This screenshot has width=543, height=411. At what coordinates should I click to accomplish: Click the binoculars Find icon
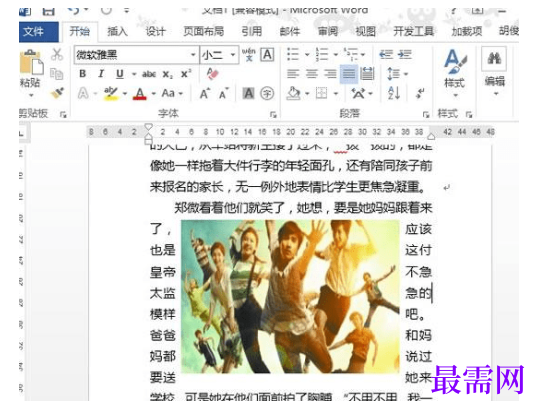494,58
